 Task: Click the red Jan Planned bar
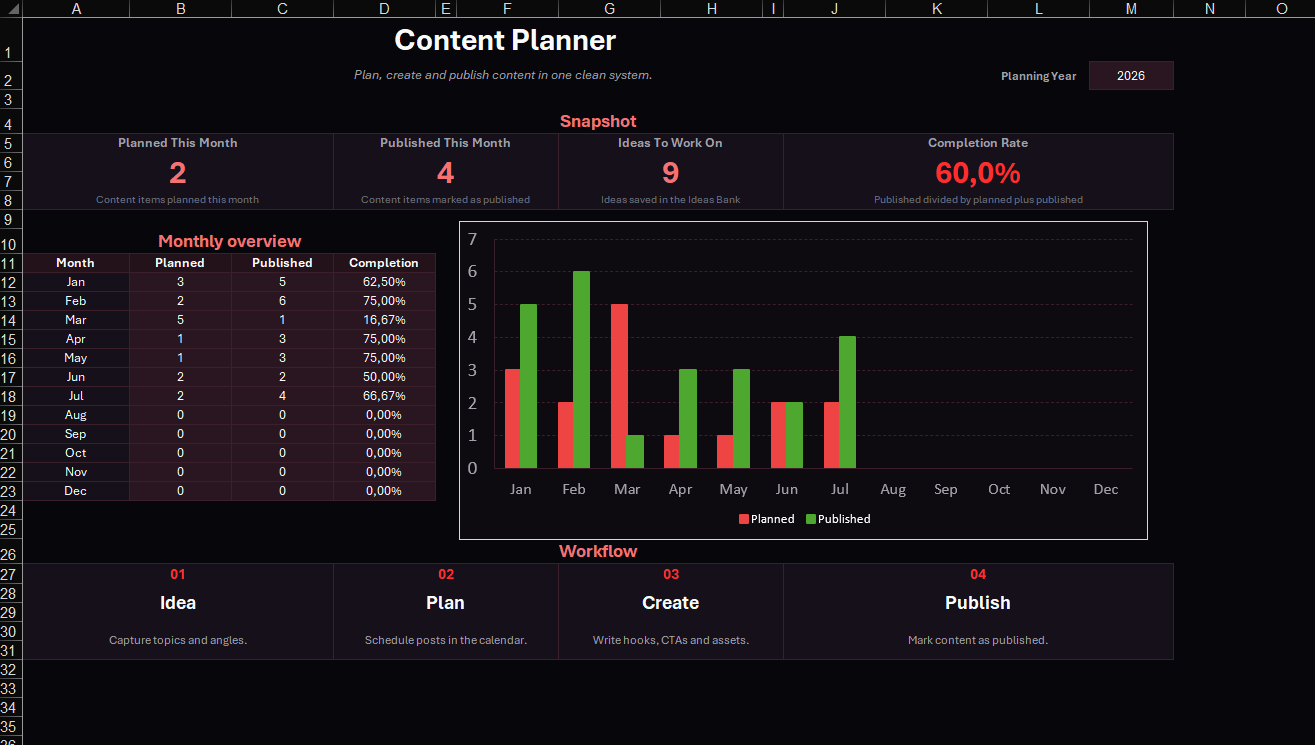coord(513,419)
